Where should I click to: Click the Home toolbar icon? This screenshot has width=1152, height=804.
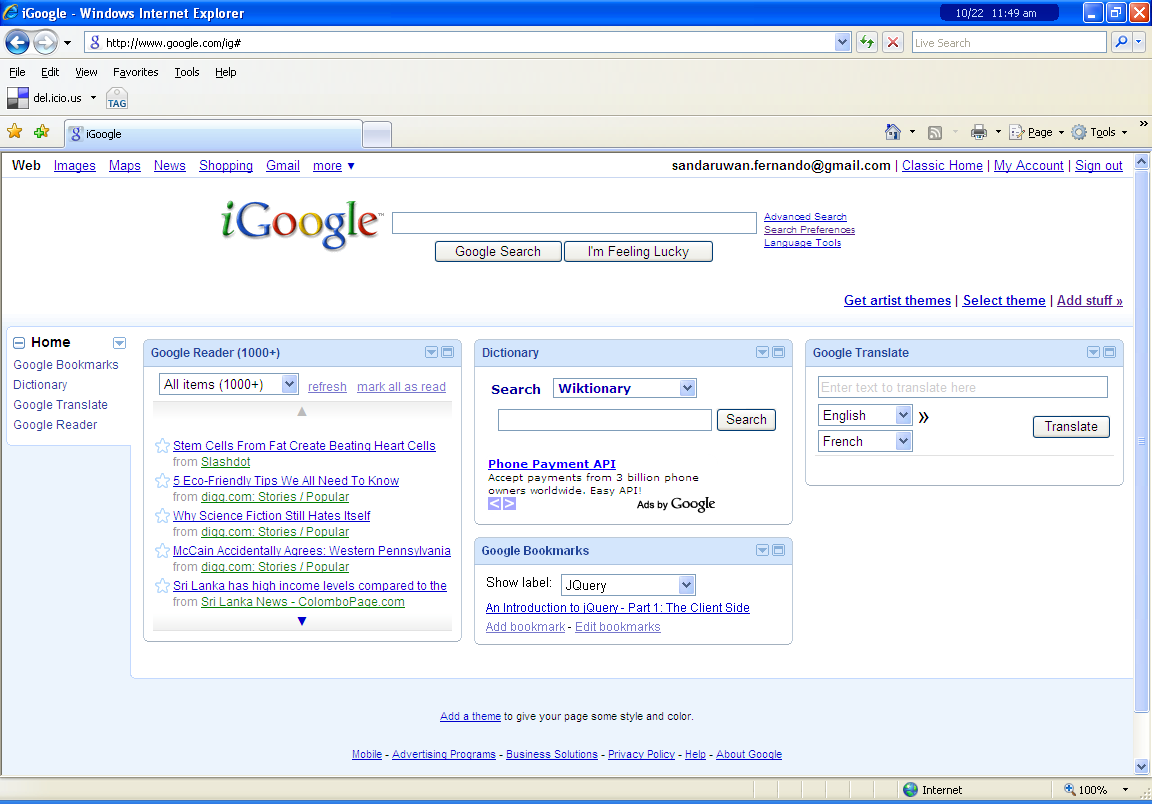(893, 132)
